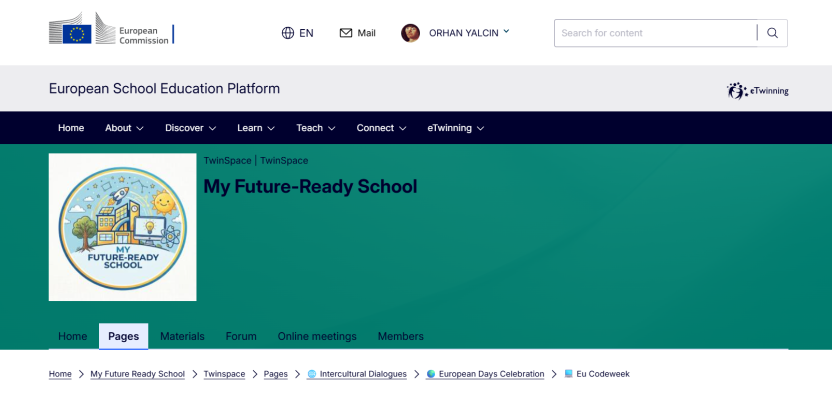
Task: Expand the Connect menu
Action: pyautogui.click(x=382, y=128)
